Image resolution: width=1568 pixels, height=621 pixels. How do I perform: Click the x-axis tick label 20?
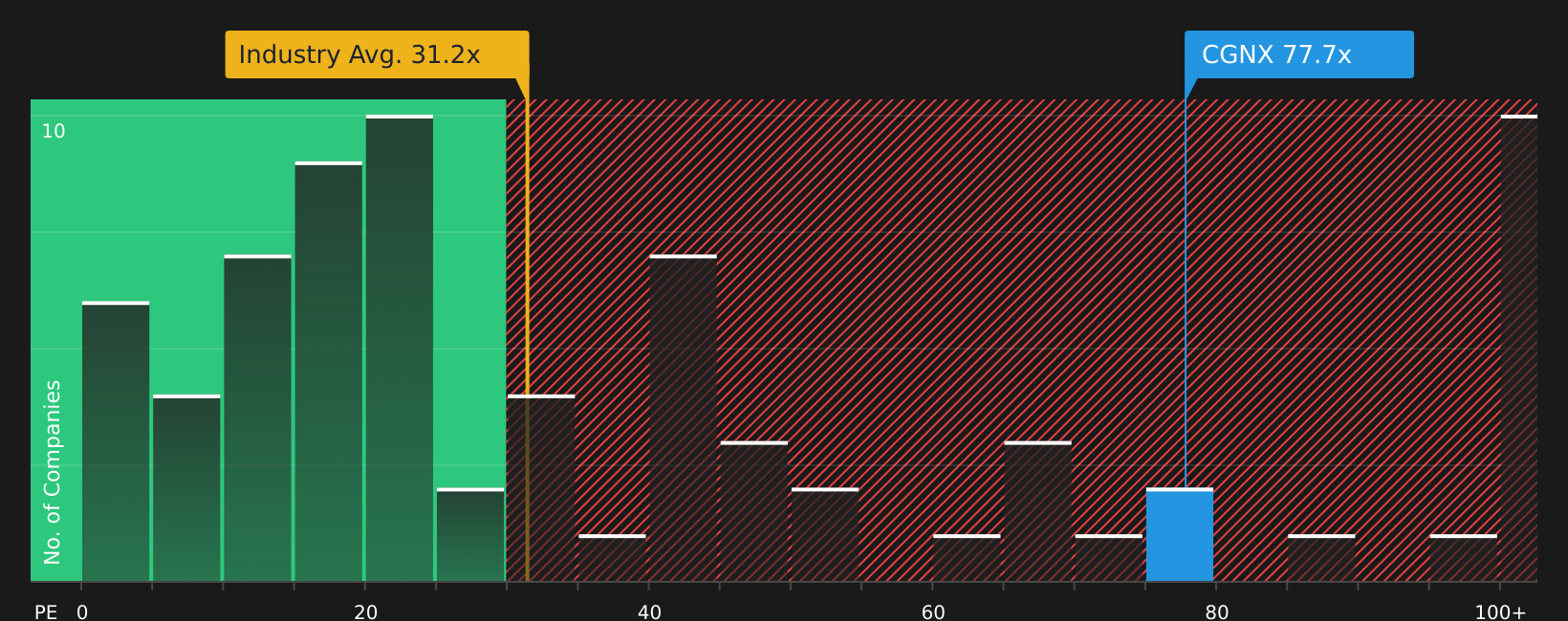[x=366, y=612]
